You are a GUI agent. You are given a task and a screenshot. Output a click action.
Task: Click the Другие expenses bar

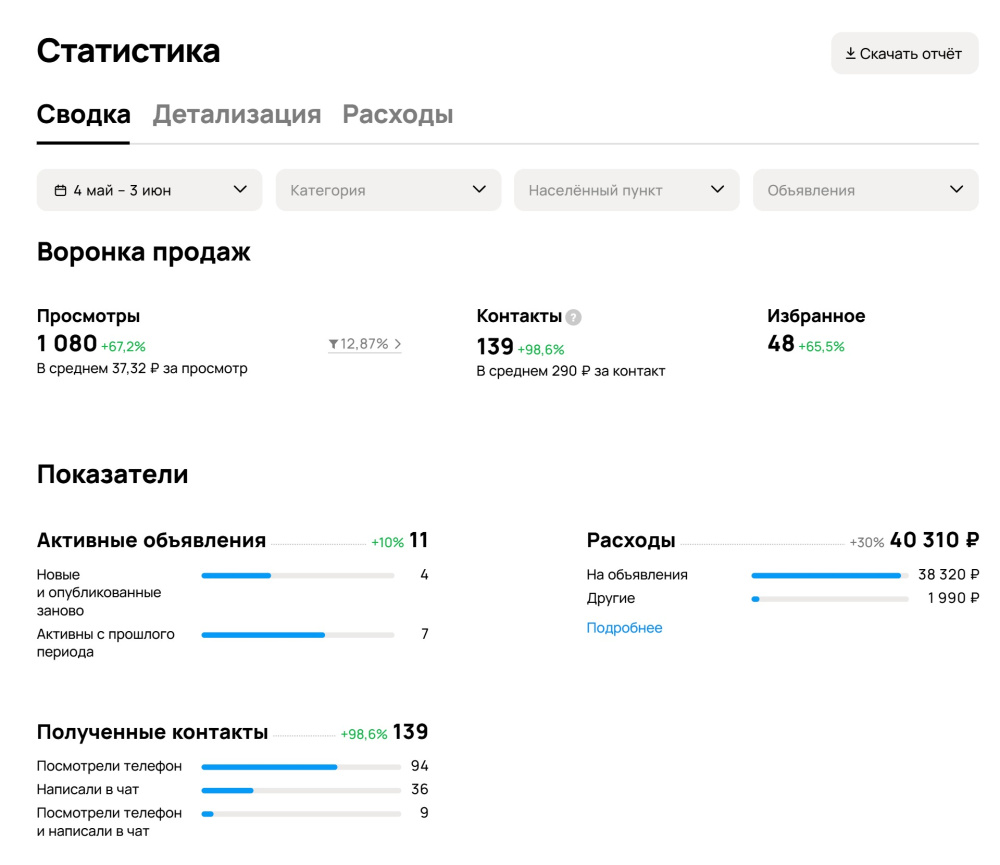coord(830,599)
